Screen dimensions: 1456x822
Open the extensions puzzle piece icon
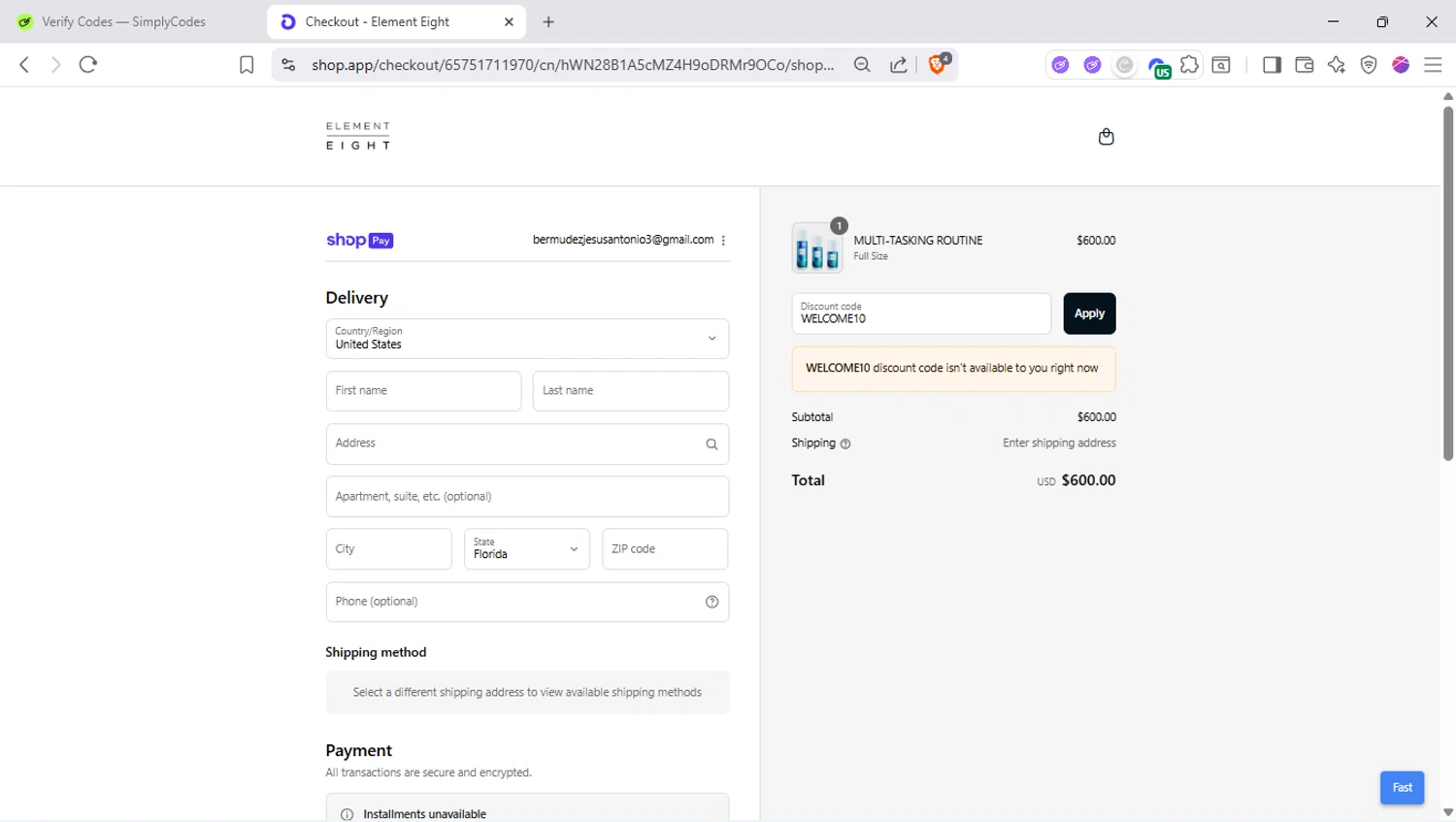click(1189, 65)
